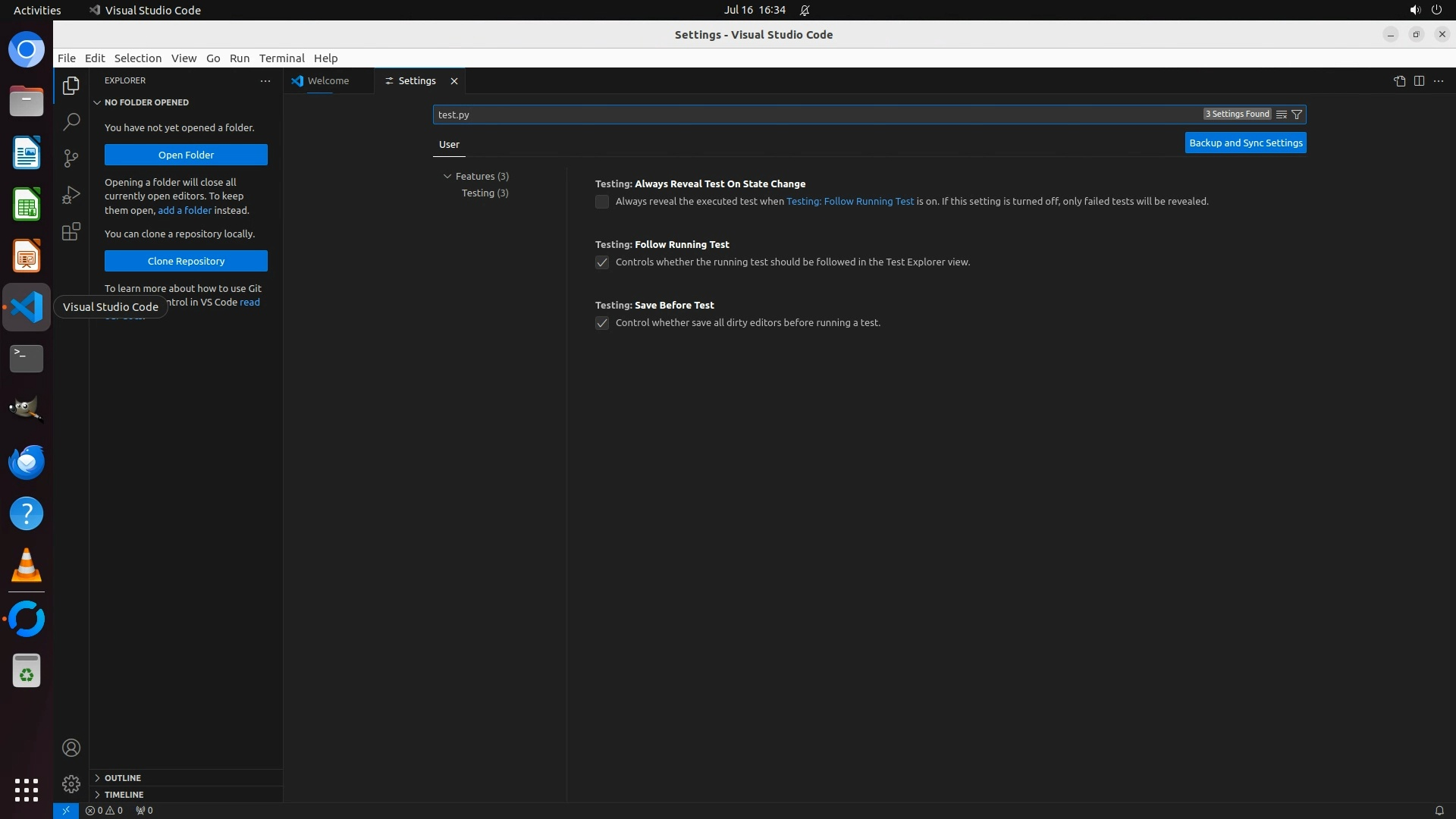Uncheck Follow Running Test checkbox
This screenshot has height=819, width=1456.
coord(602,262)
